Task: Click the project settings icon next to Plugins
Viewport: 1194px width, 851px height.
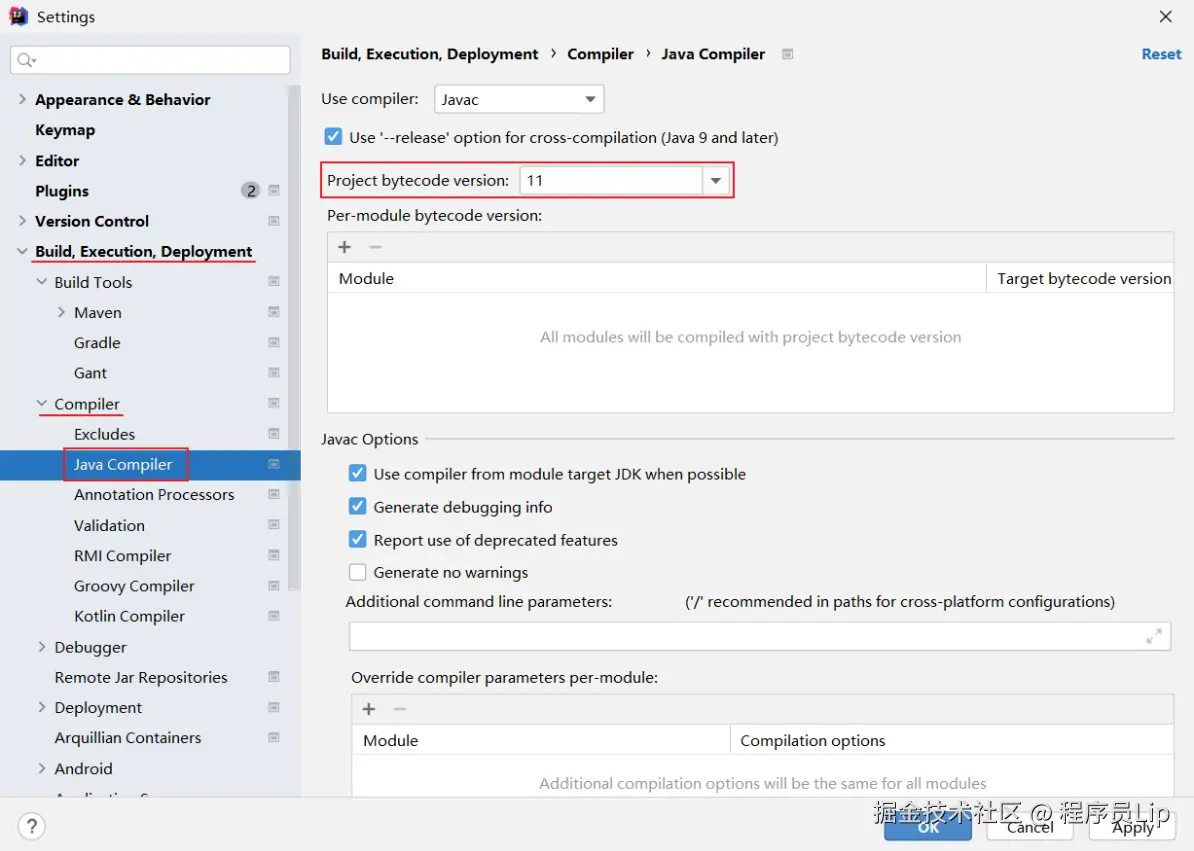Action: [x=274, y=190]
